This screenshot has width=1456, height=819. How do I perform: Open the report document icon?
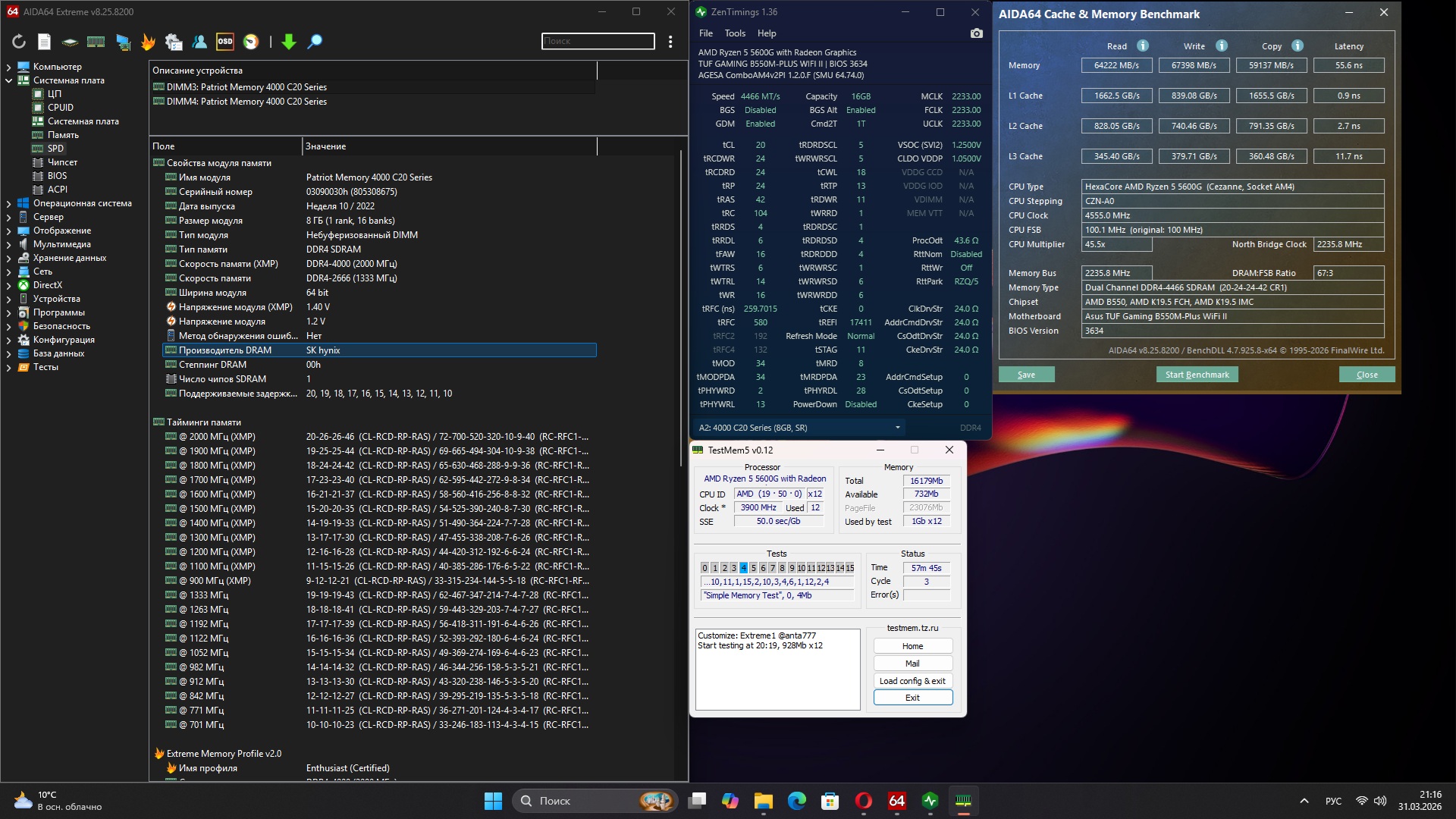pyautogui.click(x=45, y=42)
